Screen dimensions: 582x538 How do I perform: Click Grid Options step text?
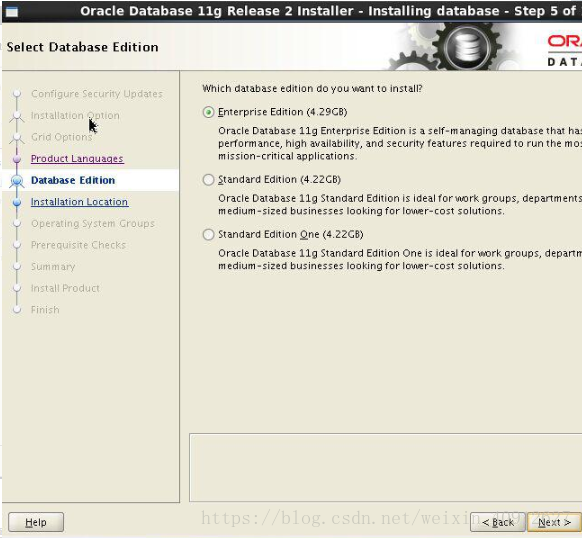pos(62,137)
